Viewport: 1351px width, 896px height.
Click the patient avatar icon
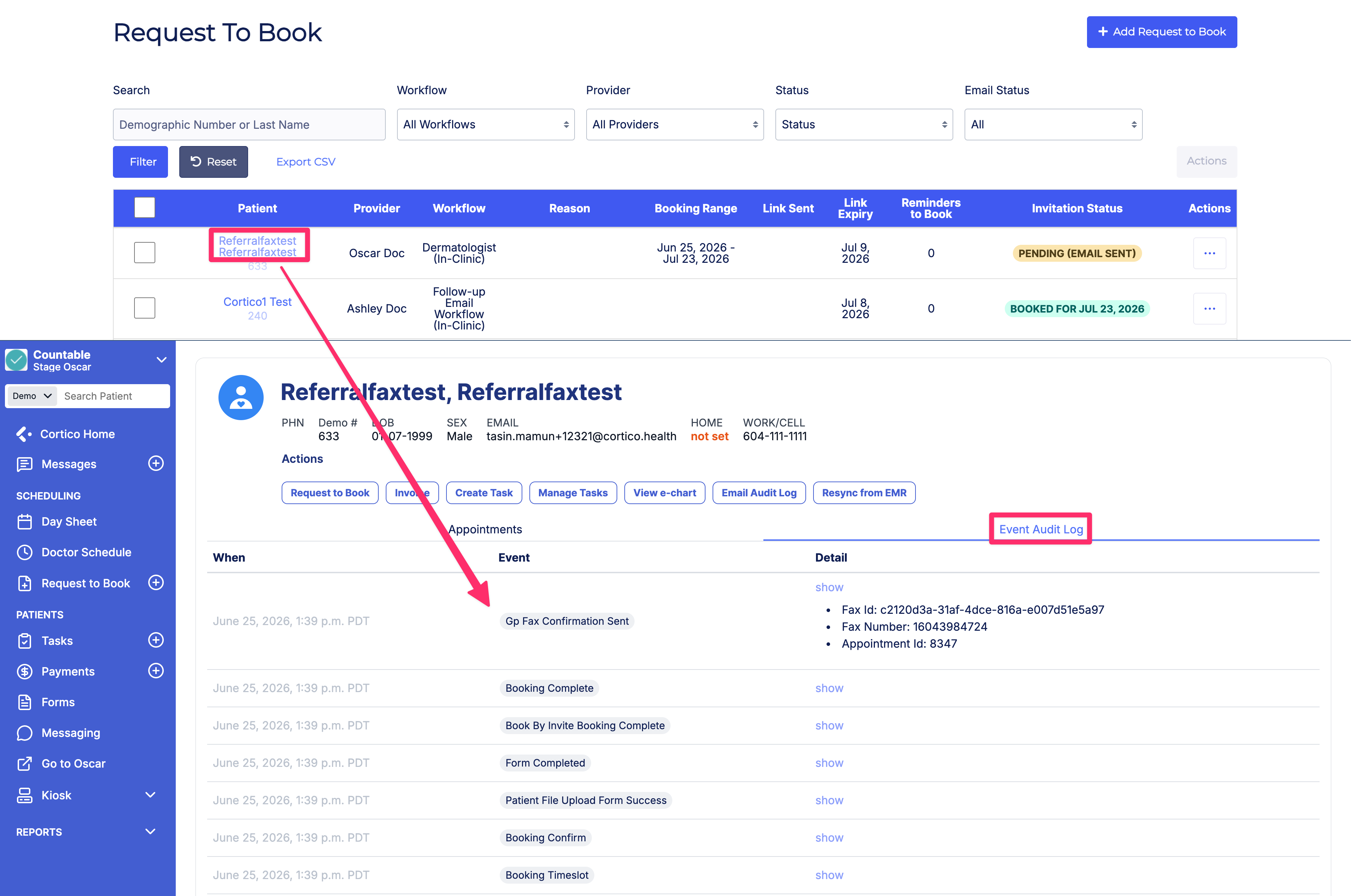tap(241, 398)
